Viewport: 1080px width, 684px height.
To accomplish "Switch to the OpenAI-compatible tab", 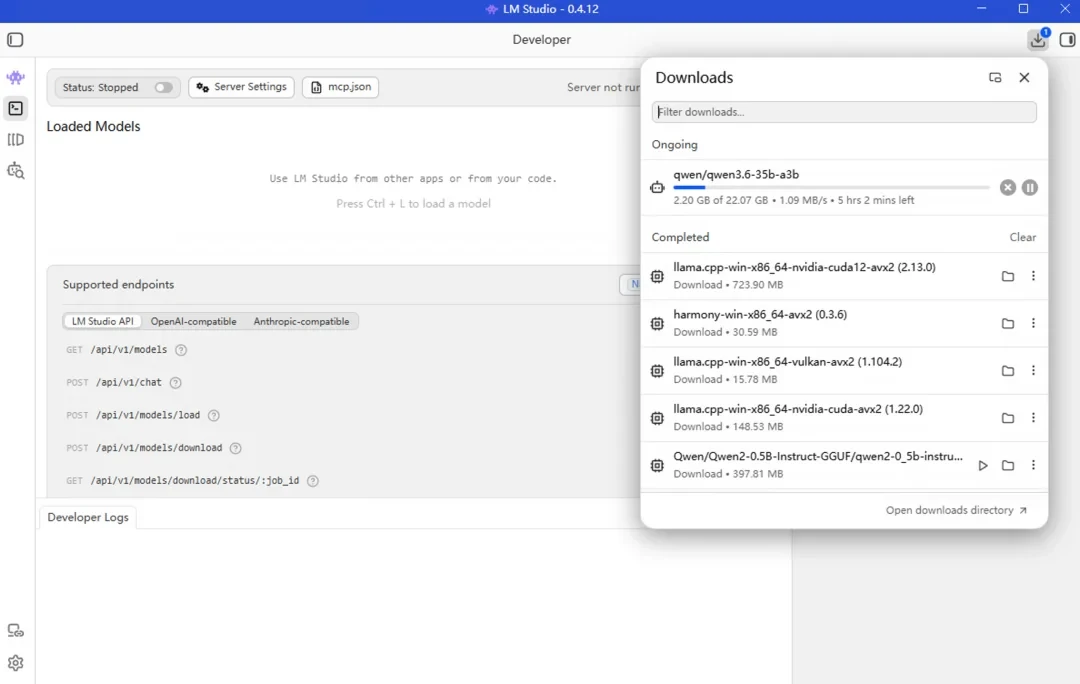I will (194, 322).
